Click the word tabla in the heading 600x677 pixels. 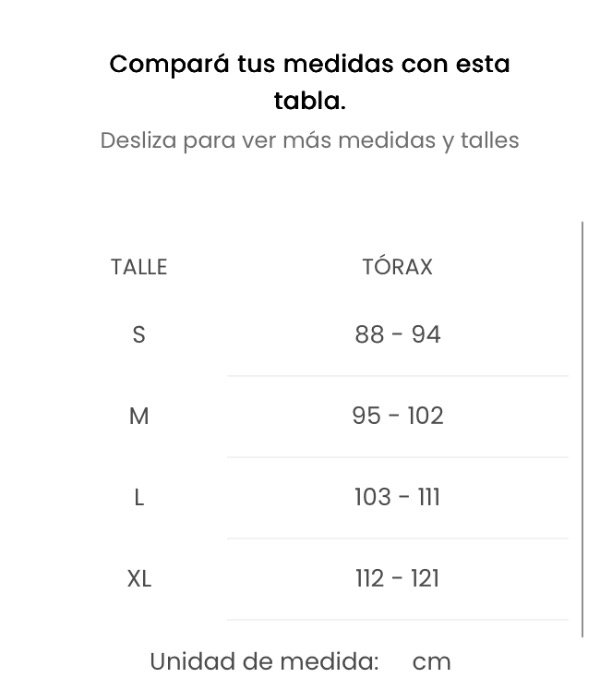click(x=309, y=101)
